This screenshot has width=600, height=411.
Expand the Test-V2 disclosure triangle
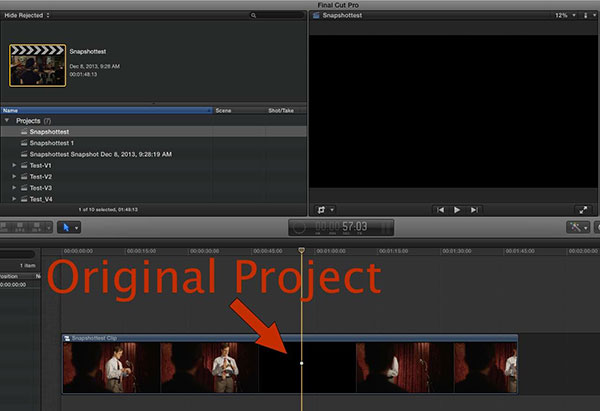coord(14,176)
